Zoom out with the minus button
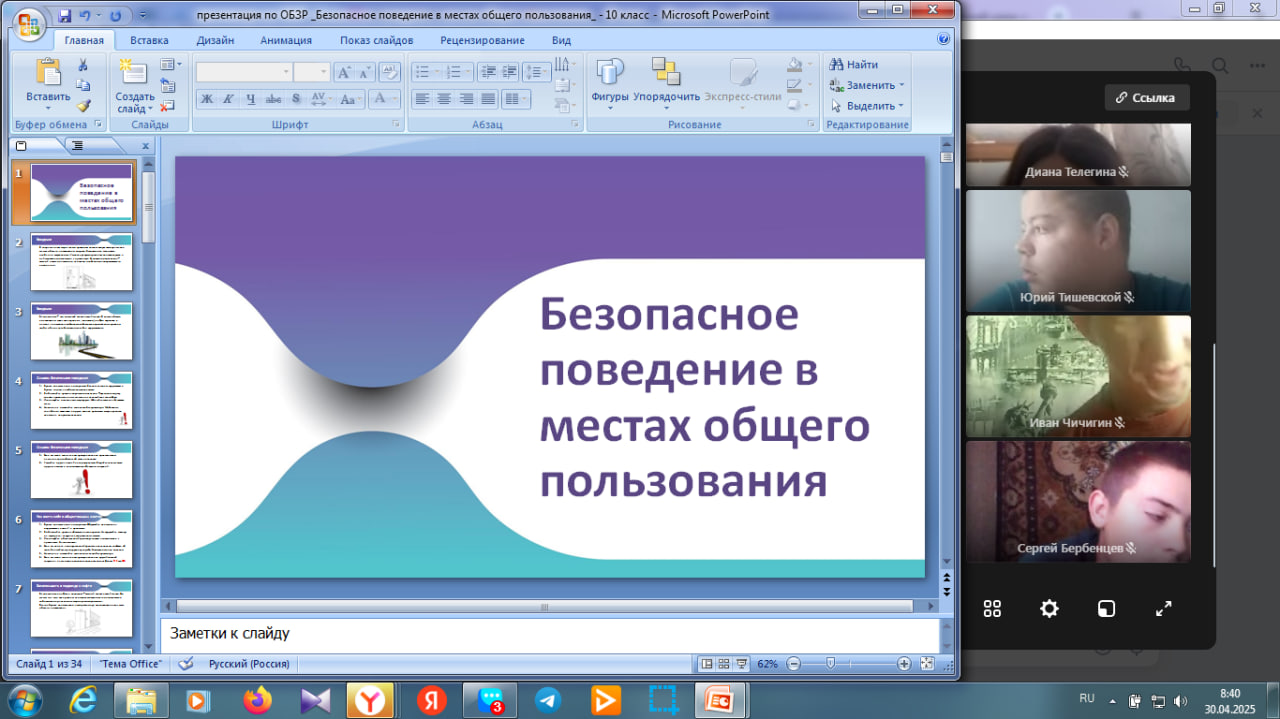 coord(794,663)
